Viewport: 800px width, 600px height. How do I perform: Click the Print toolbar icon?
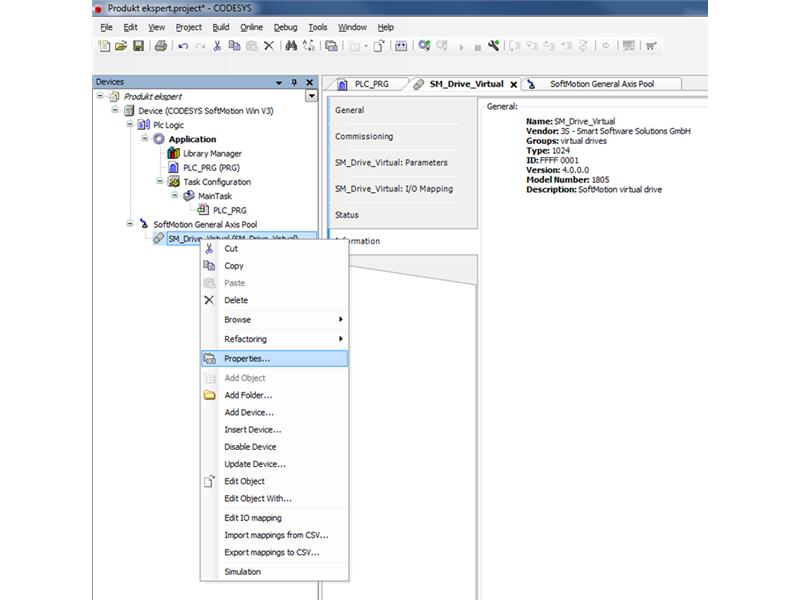[161, 46]
